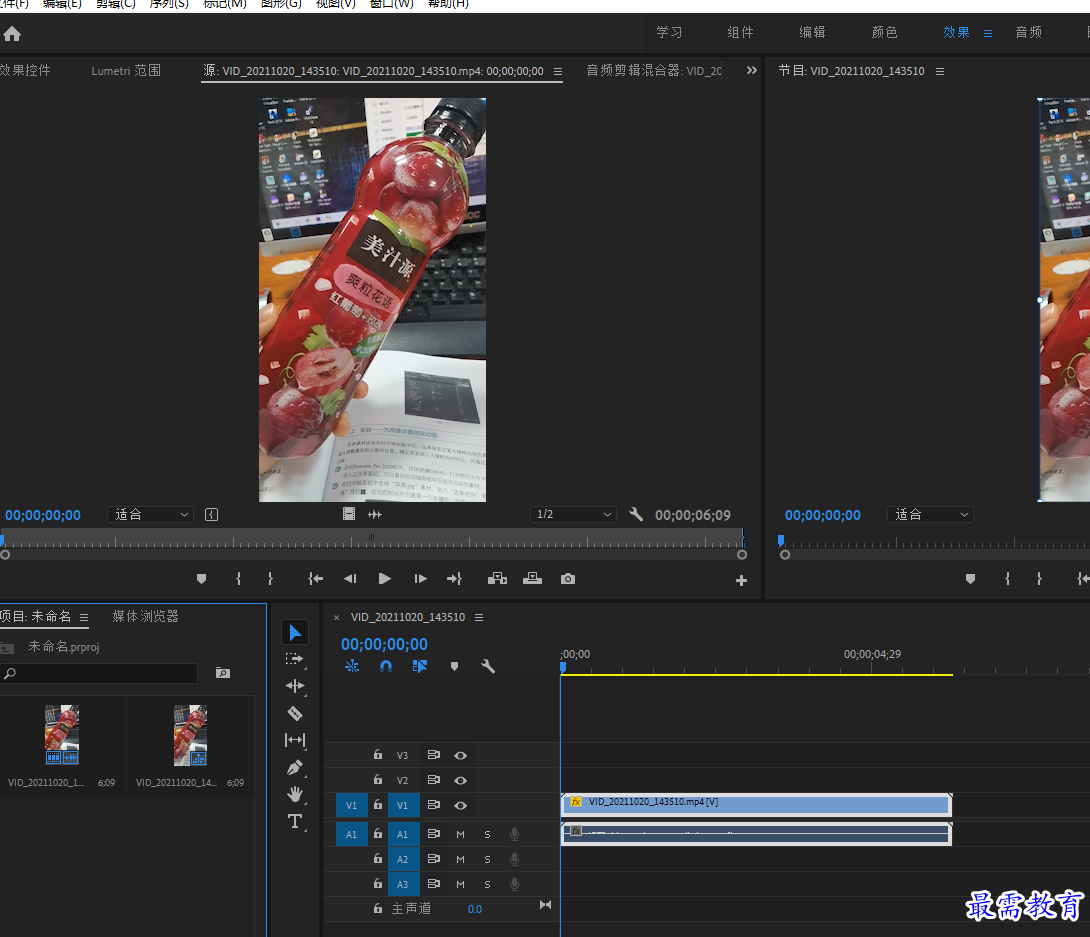Toggle insert sequences as nests icon
The image size is (1090, 937).
[x=352, y=666]
